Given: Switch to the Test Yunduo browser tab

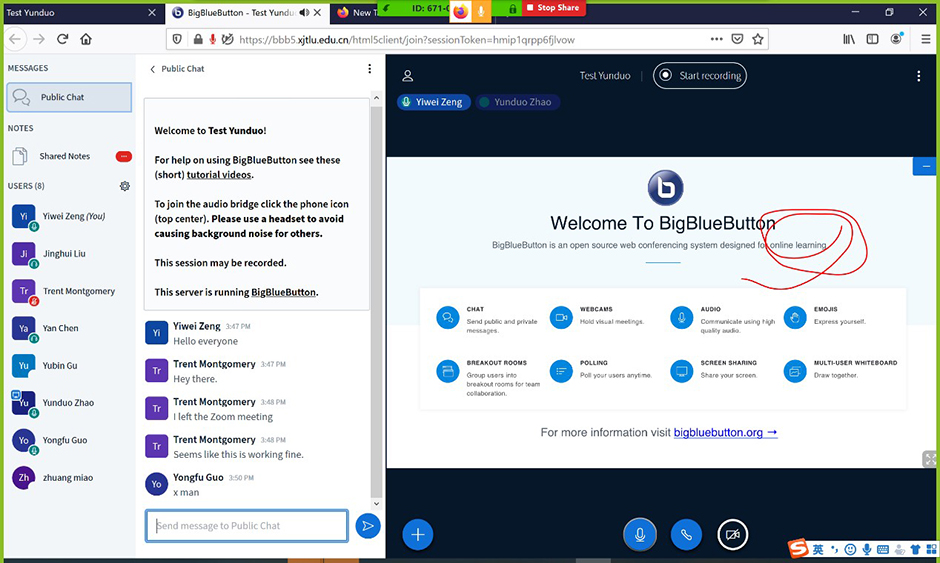Looking at the screenshot, I should click(x=83, y=13).
